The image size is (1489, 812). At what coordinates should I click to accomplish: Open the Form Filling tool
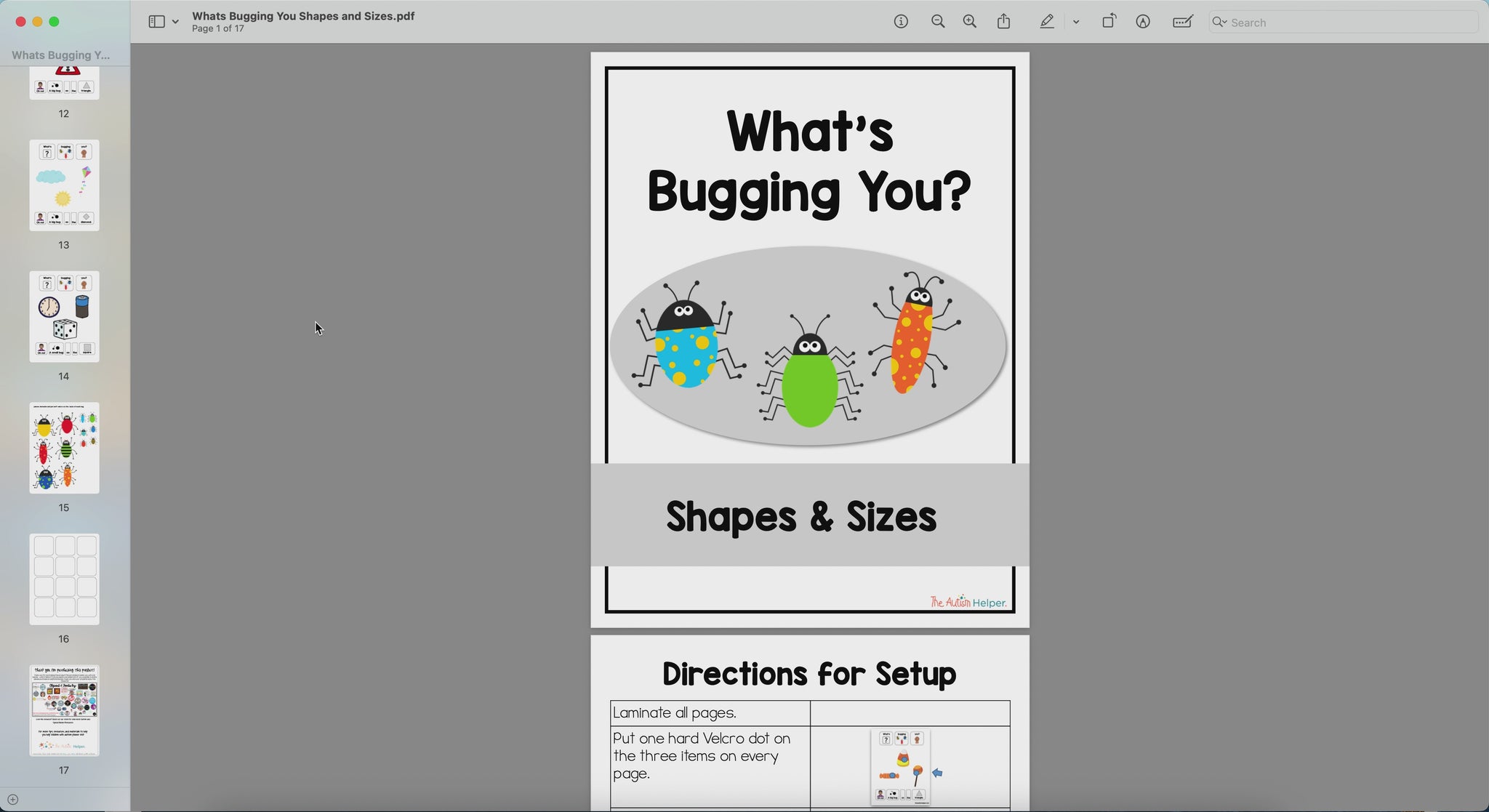pyautogui.click(x=1183, y=22)
